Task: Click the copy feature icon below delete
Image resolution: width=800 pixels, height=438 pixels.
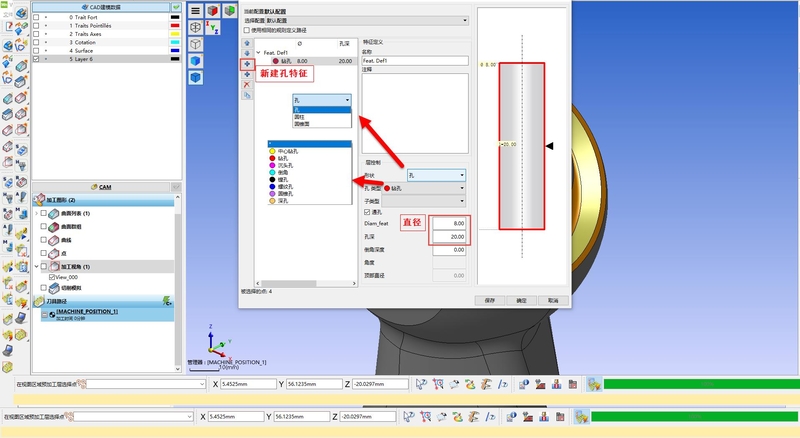Action: [247, 96]
